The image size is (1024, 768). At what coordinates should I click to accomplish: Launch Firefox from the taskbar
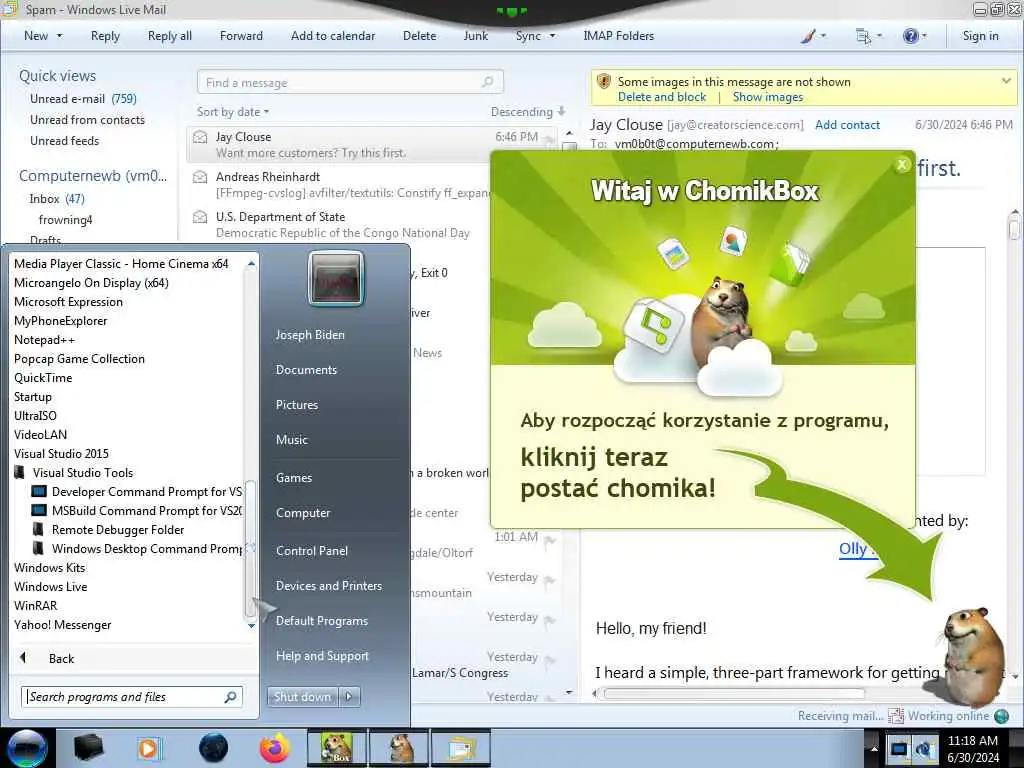click(x=275, y=748)
